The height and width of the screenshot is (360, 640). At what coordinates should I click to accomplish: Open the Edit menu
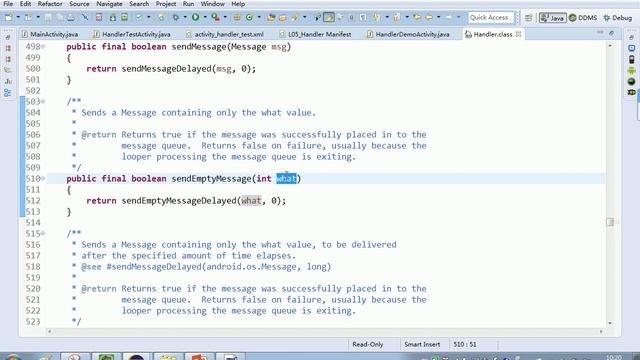pos(25,4)
